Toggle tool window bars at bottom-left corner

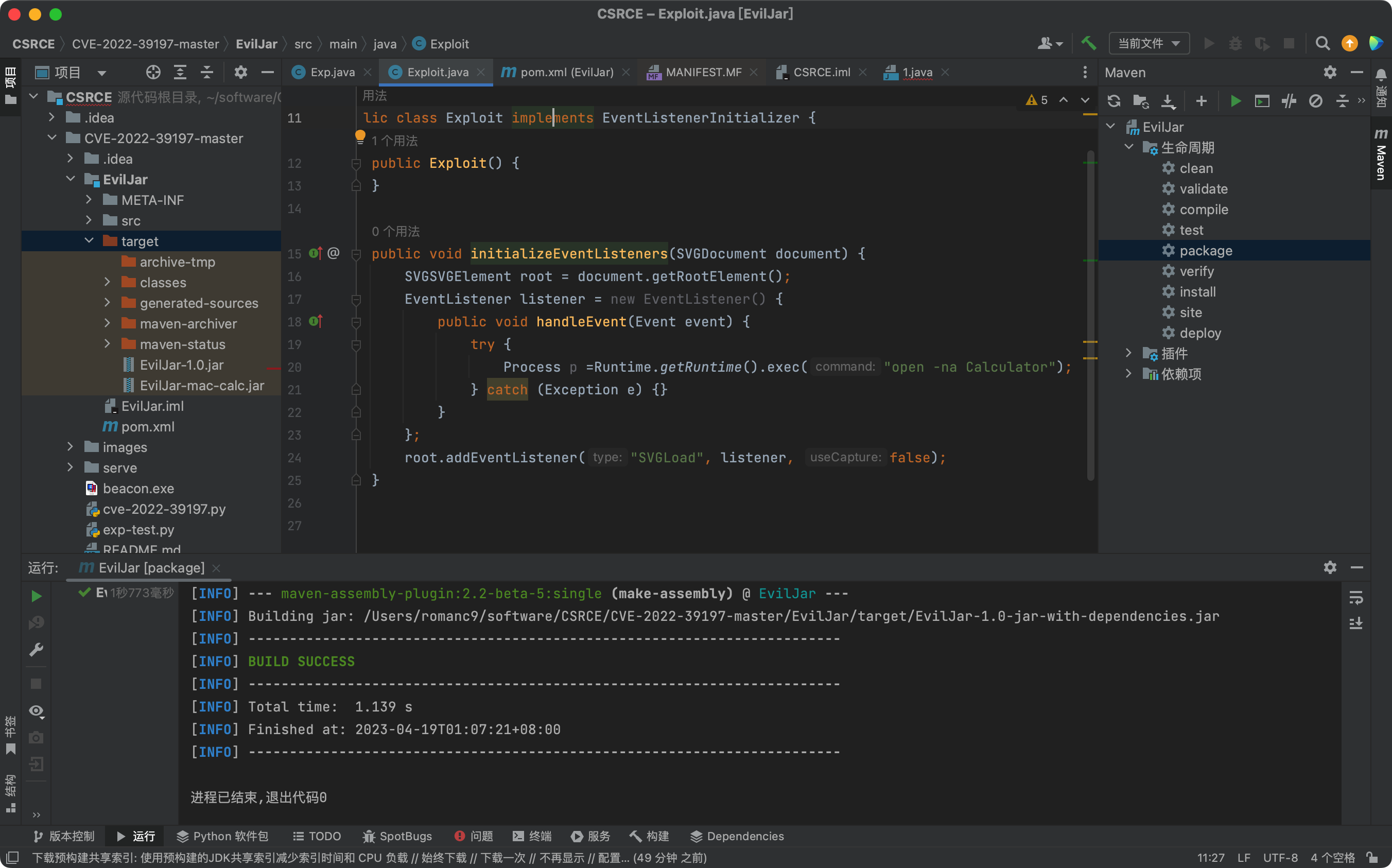point(12,858)
